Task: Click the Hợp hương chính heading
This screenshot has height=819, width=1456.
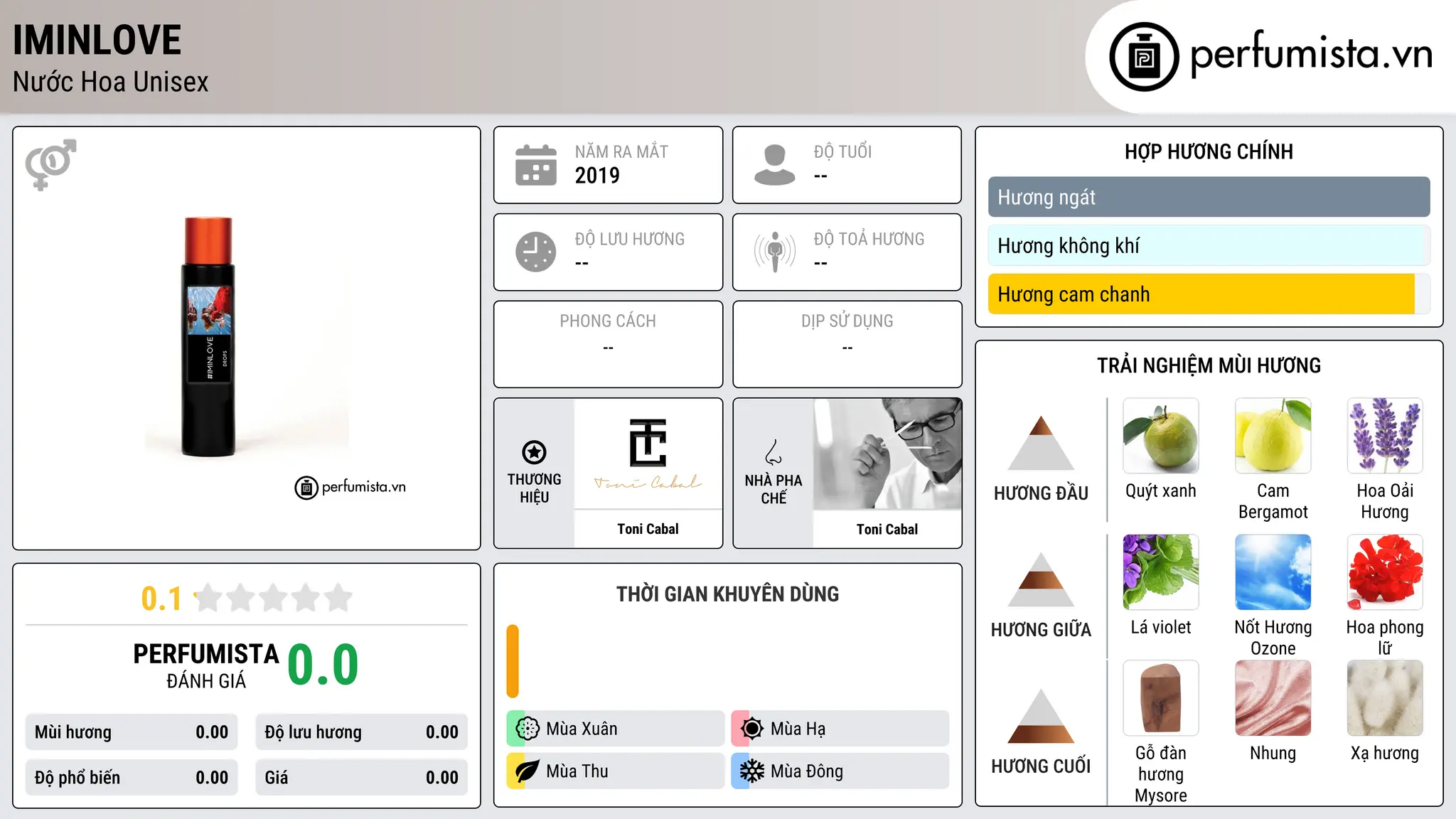Action: pos(1209,151)
